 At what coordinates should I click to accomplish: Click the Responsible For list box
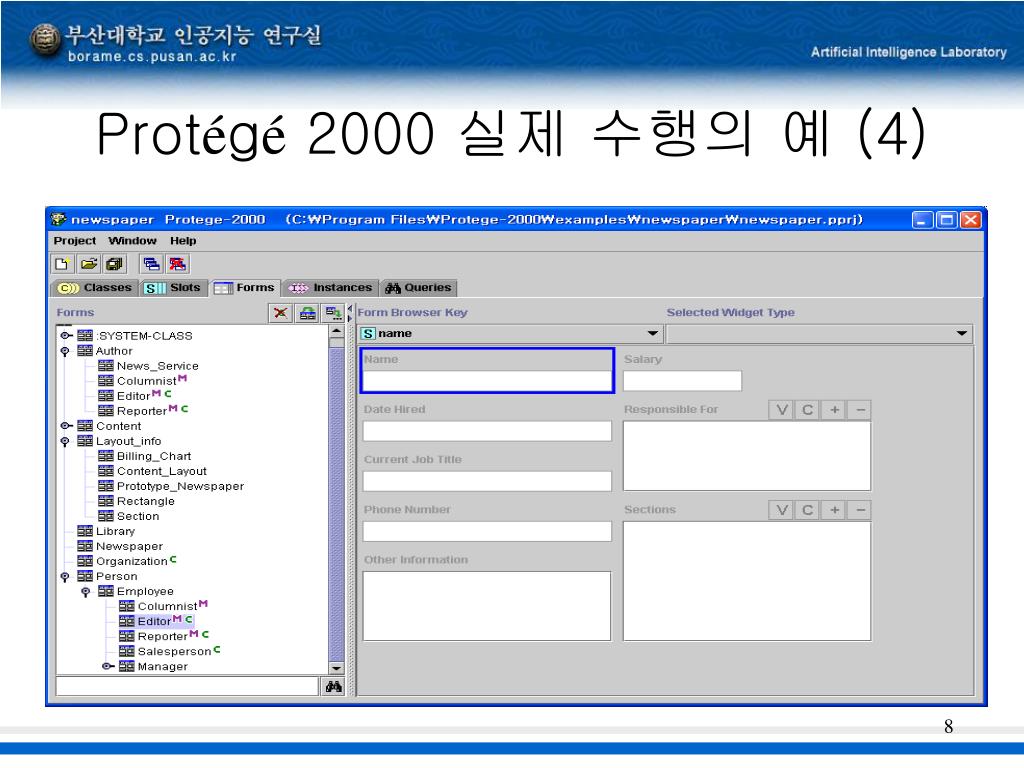747,456
